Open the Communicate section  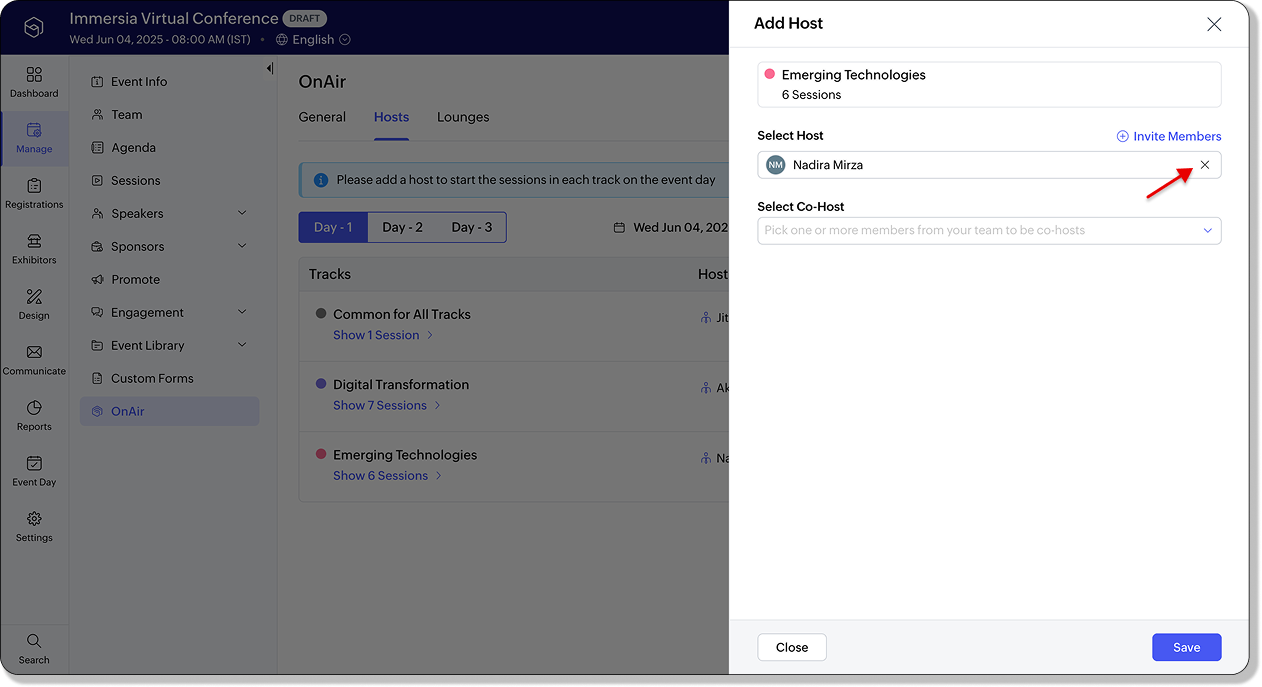click(34, 360)
